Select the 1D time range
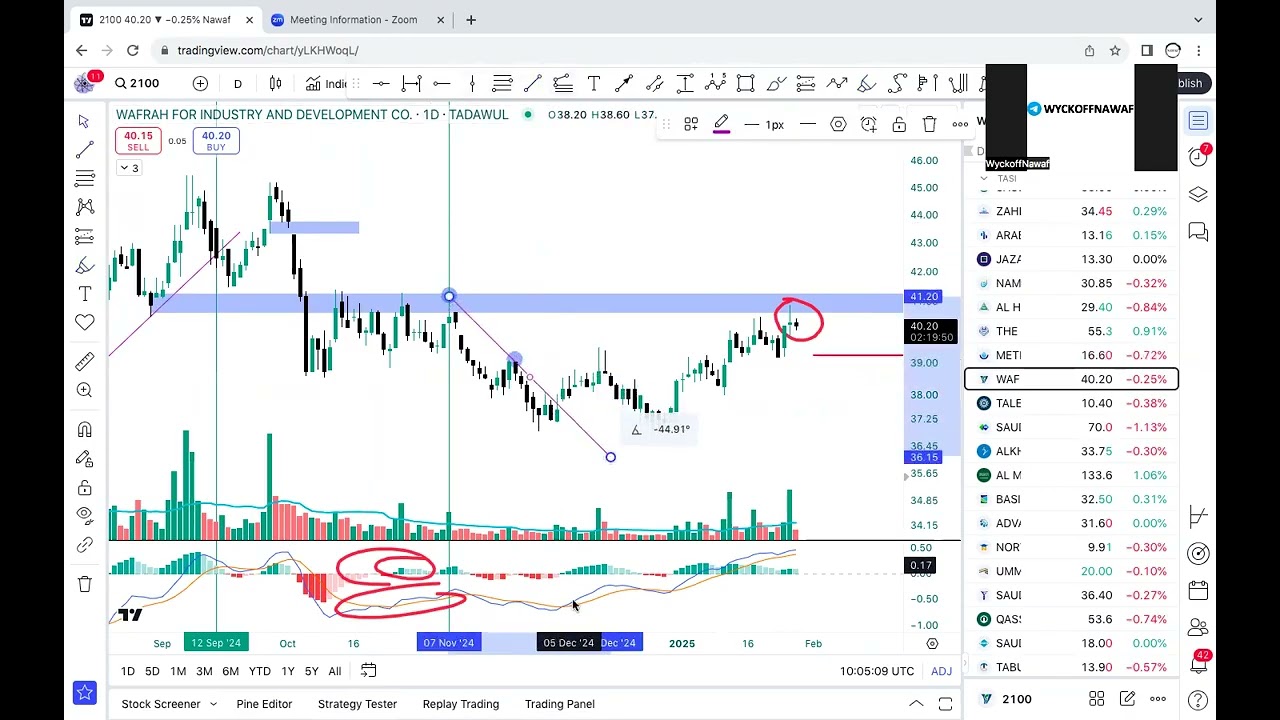The image size is (1280, 720). click(x=128, y=671)
